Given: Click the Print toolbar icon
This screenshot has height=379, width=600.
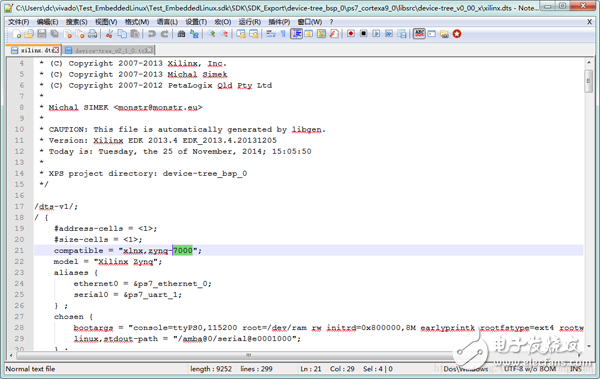Looking at the screenshot, I should pyautogui.click(x=93, y=34).
